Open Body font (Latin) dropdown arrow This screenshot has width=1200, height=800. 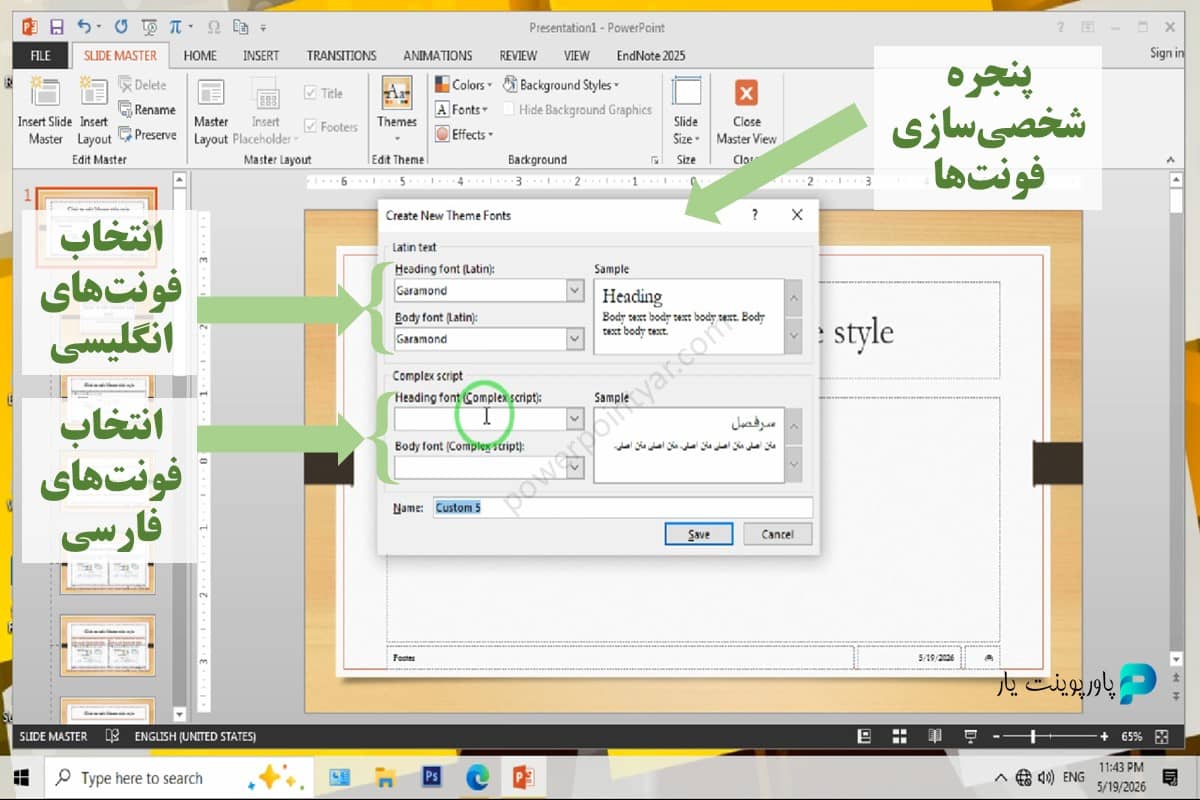tap(575, 339)
